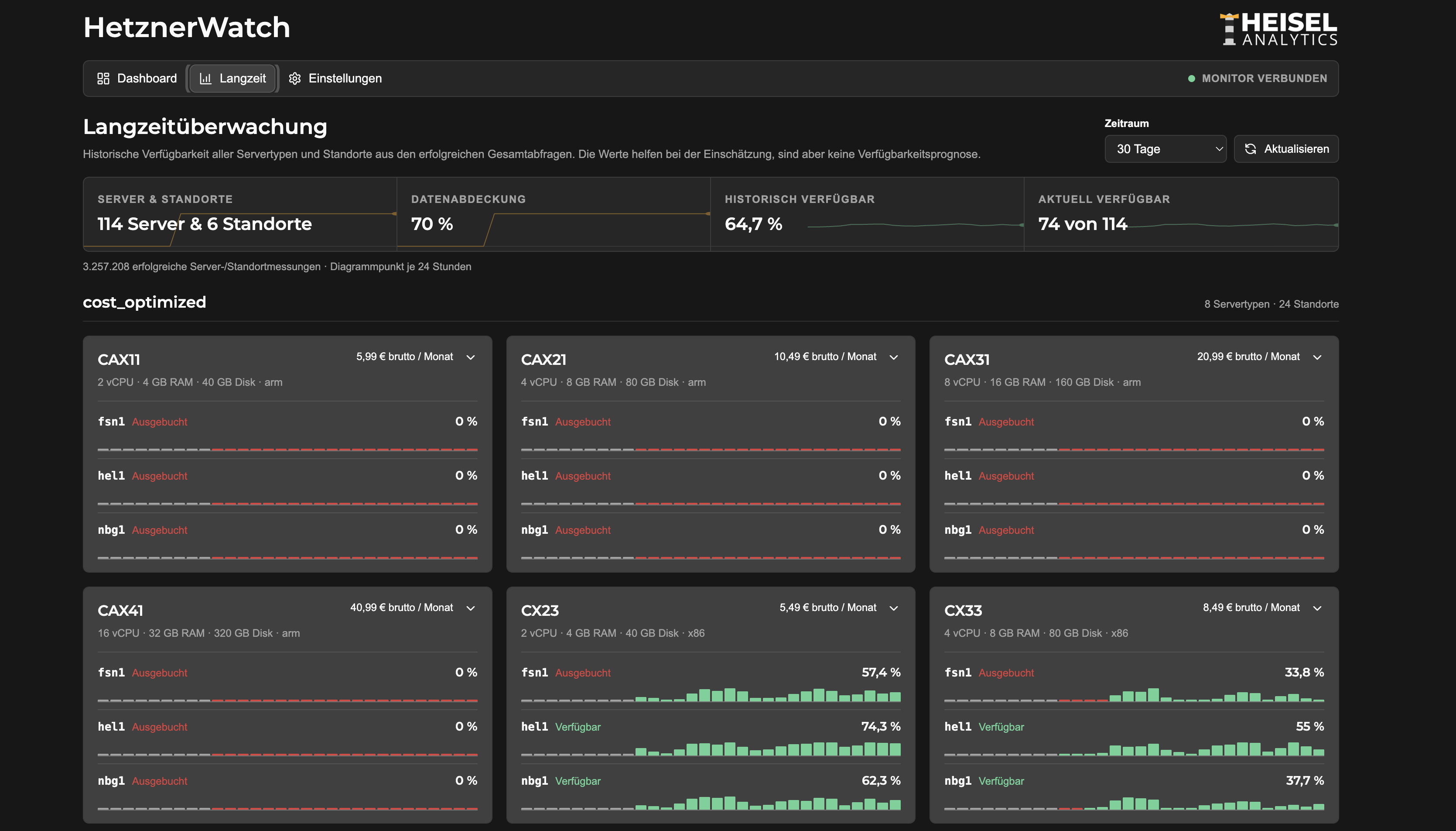Viewport: 1456px width, 831px height.
Task: Expand the CAX21 card chevron
Action: [894, 357]
